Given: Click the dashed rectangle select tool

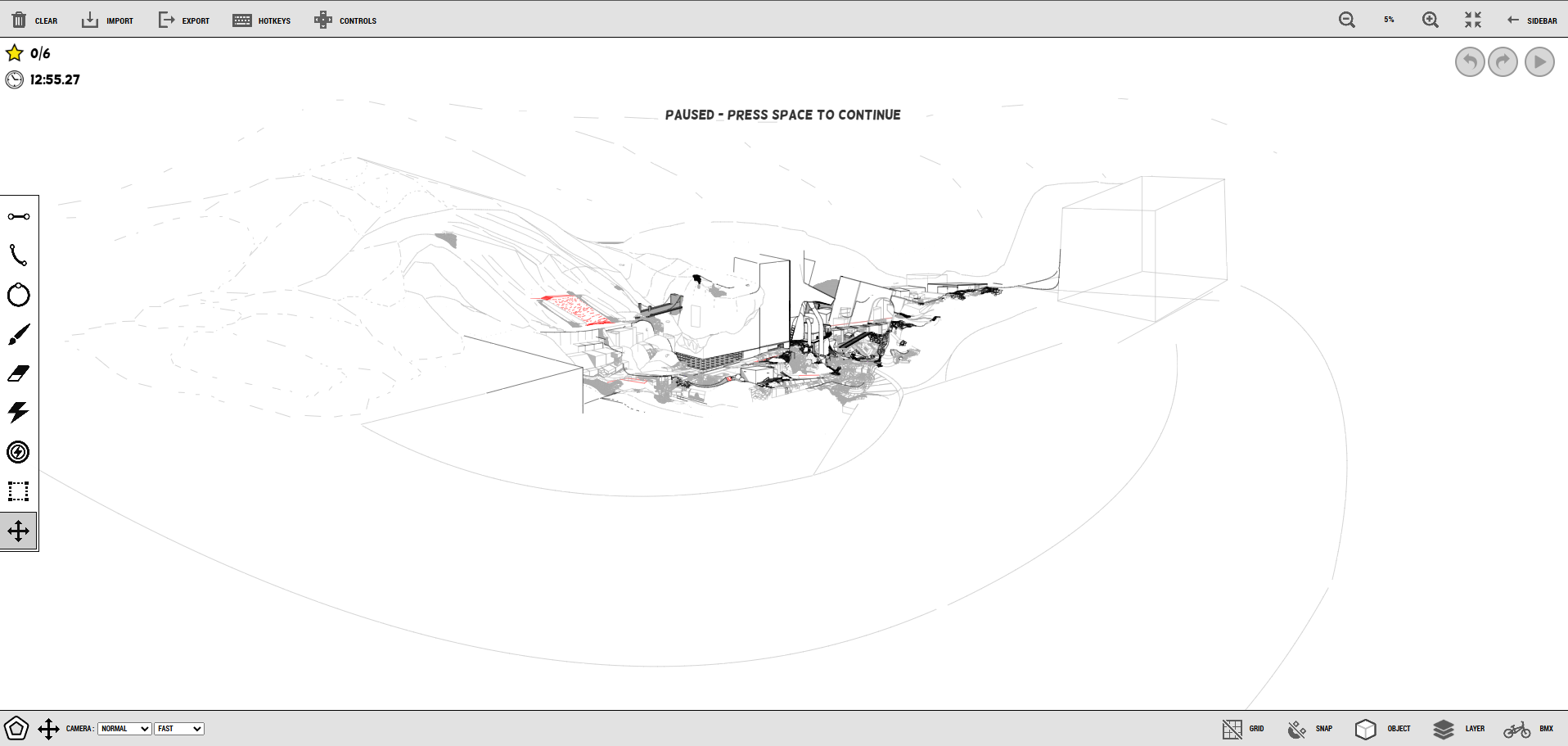Looking at the screenshot, I should point(19,491).
